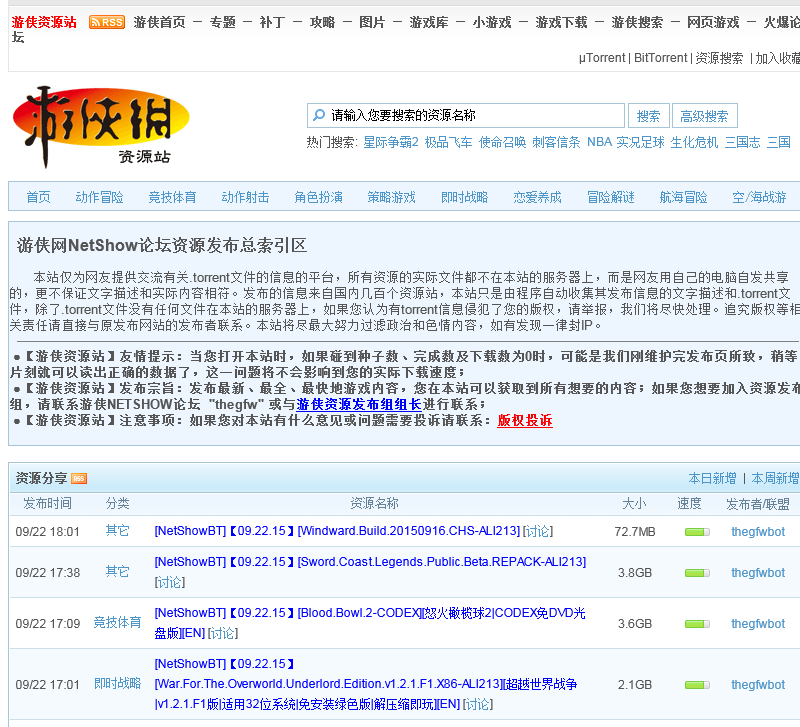Select the 冒险解谜 category tab
Image resolution: width=800 pixels, height=727 pixels.
[x=611, y=197]
